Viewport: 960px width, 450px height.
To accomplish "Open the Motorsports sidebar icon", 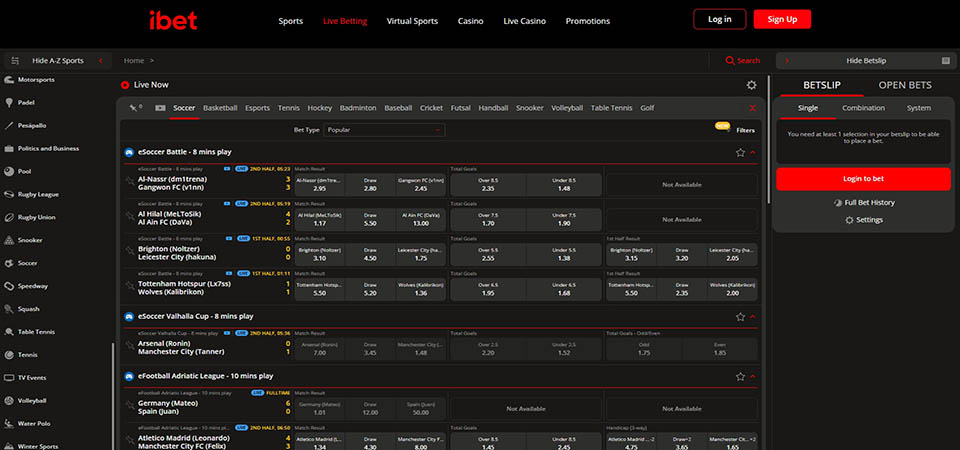I will point(9,80).
